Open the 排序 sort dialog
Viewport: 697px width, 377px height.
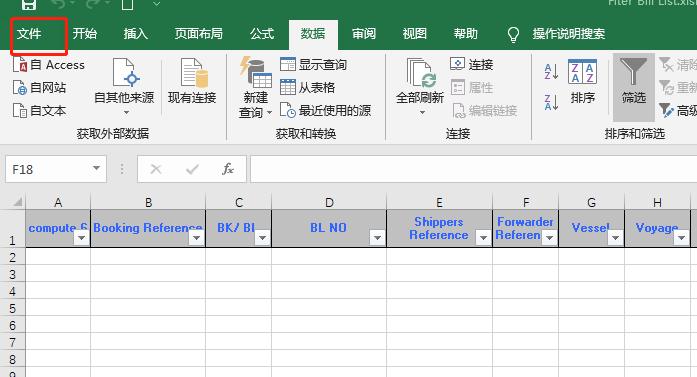pos(582,81)
